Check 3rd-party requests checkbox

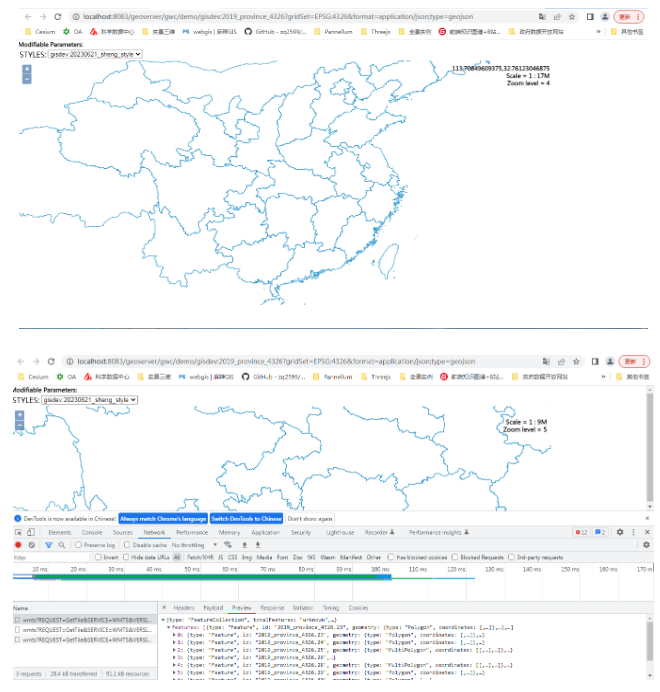point(511,557)
